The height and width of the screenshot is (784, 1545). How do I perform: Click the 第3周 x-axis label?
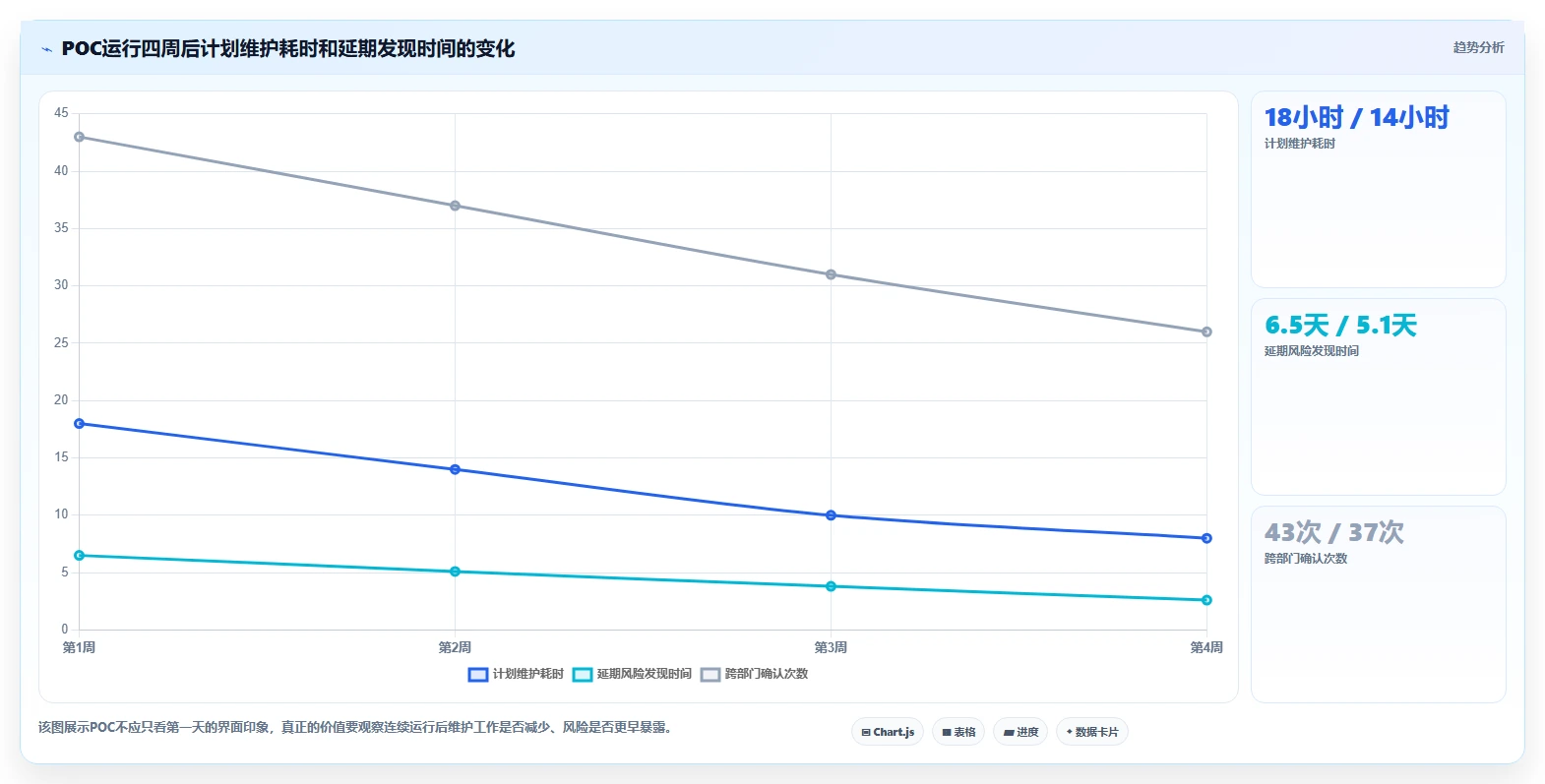(831, 647)
